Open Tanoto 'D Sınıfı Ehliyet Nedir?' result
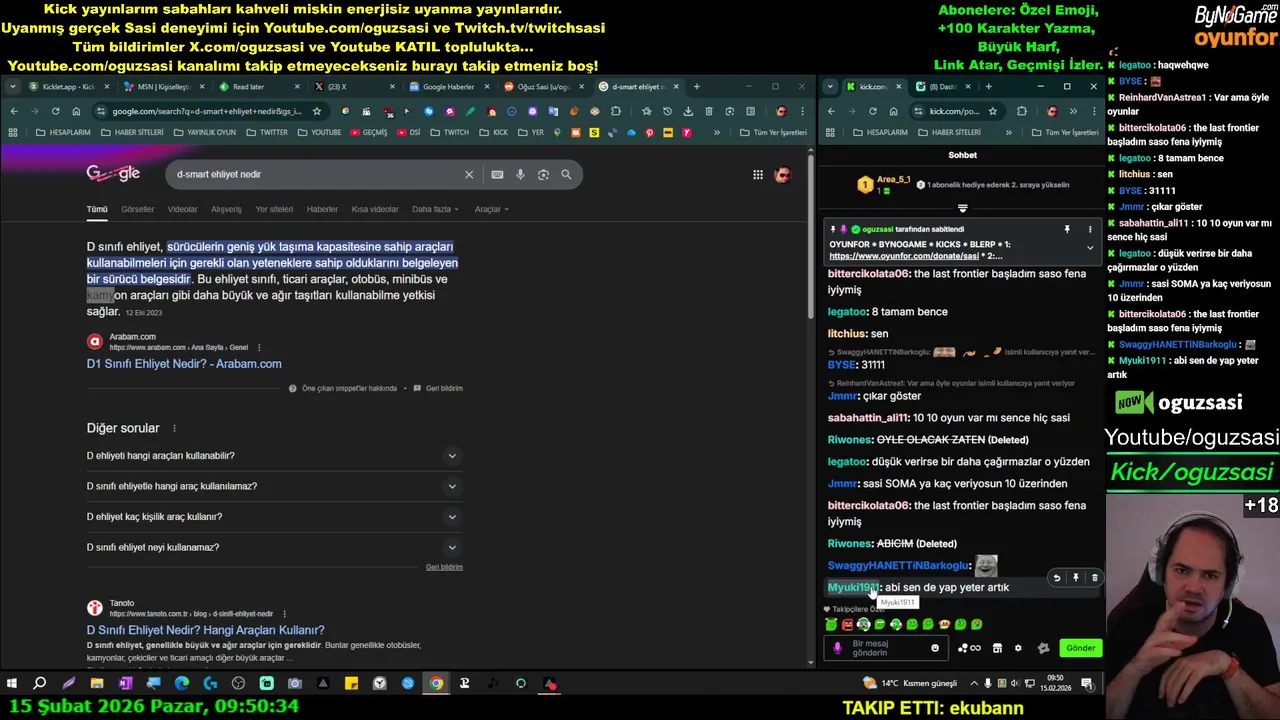1280x720 pixels. [205, 630]
